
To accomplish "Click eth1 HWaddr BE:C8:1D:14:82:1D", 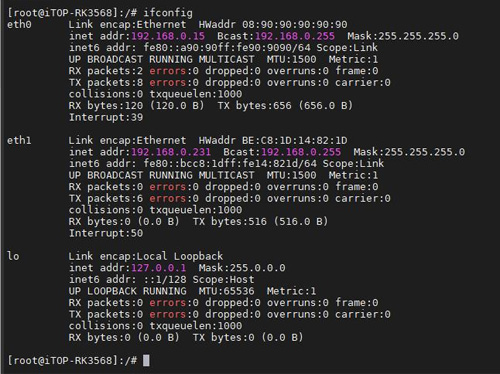I will [x=294, y=140].
